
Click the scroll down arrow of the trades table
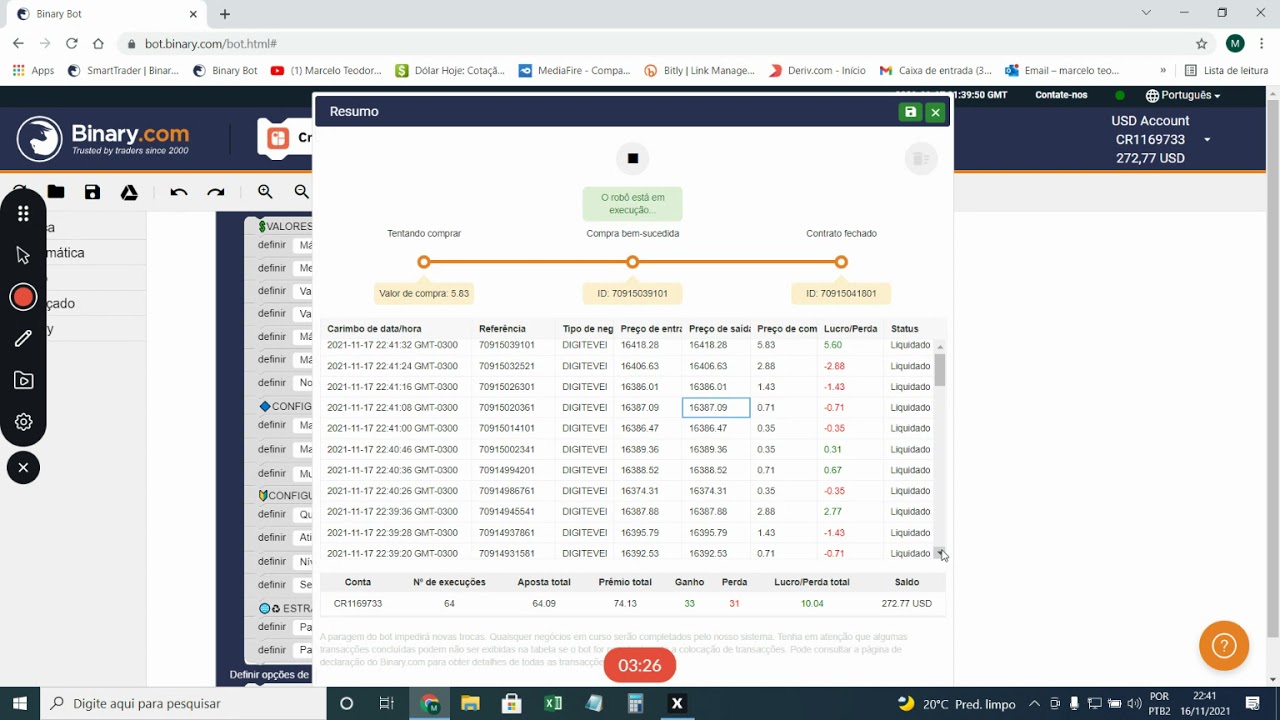click(x=940, y=553)
